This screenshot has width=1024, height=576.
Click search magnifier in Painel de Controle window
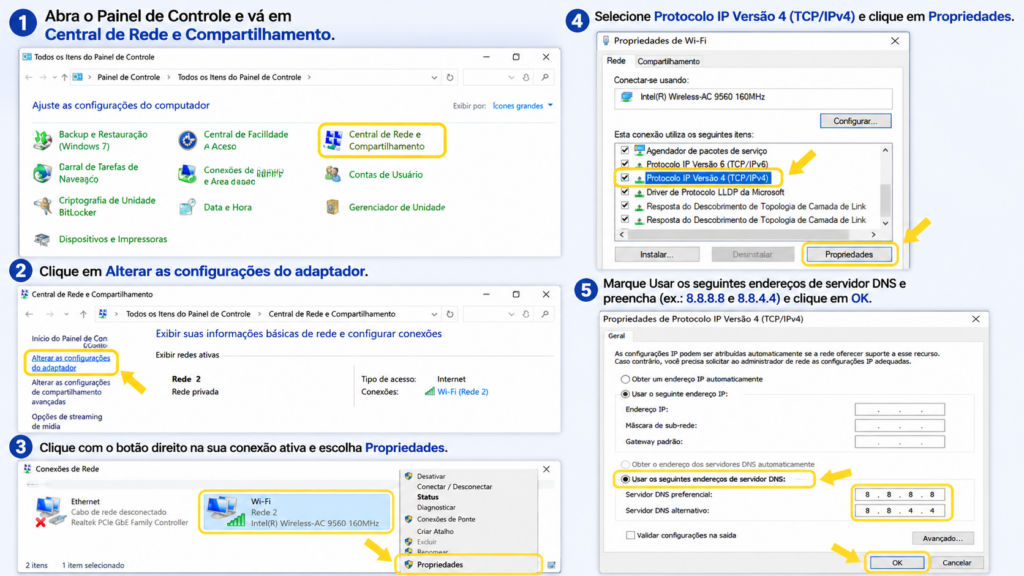click(x=545, y=77)
